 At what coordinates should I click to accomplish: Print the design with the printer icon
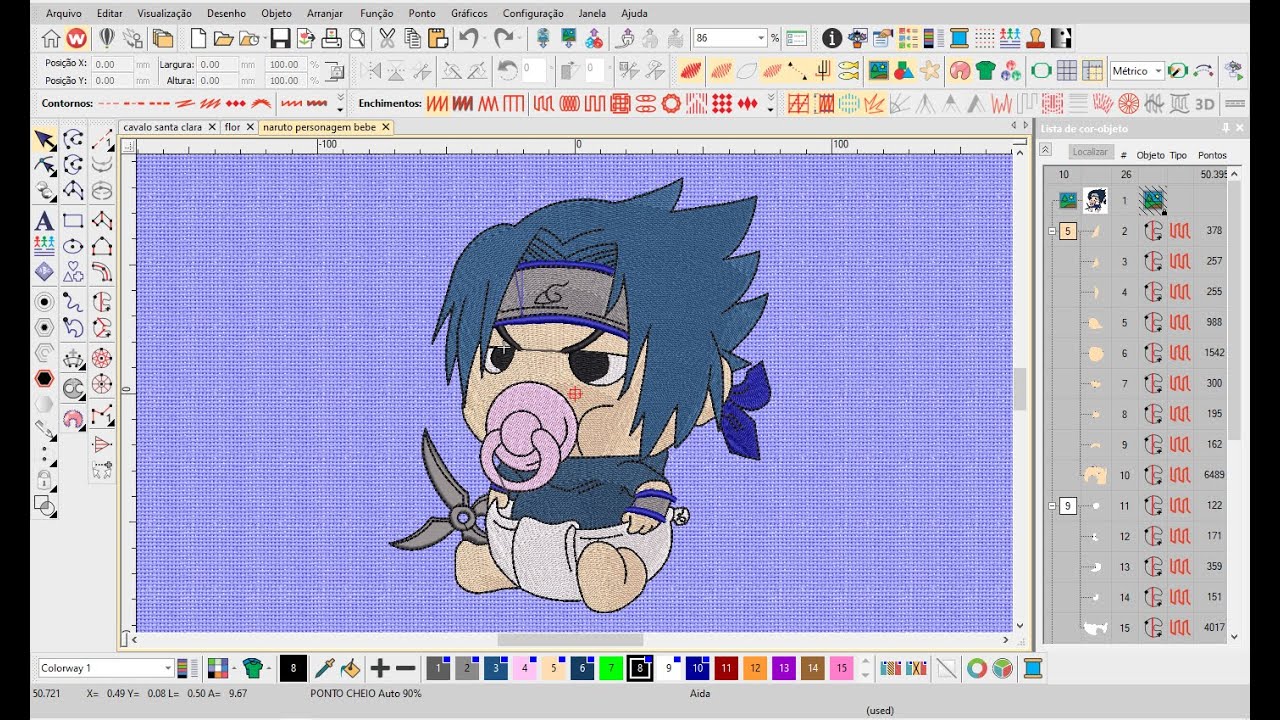point(331,39)
